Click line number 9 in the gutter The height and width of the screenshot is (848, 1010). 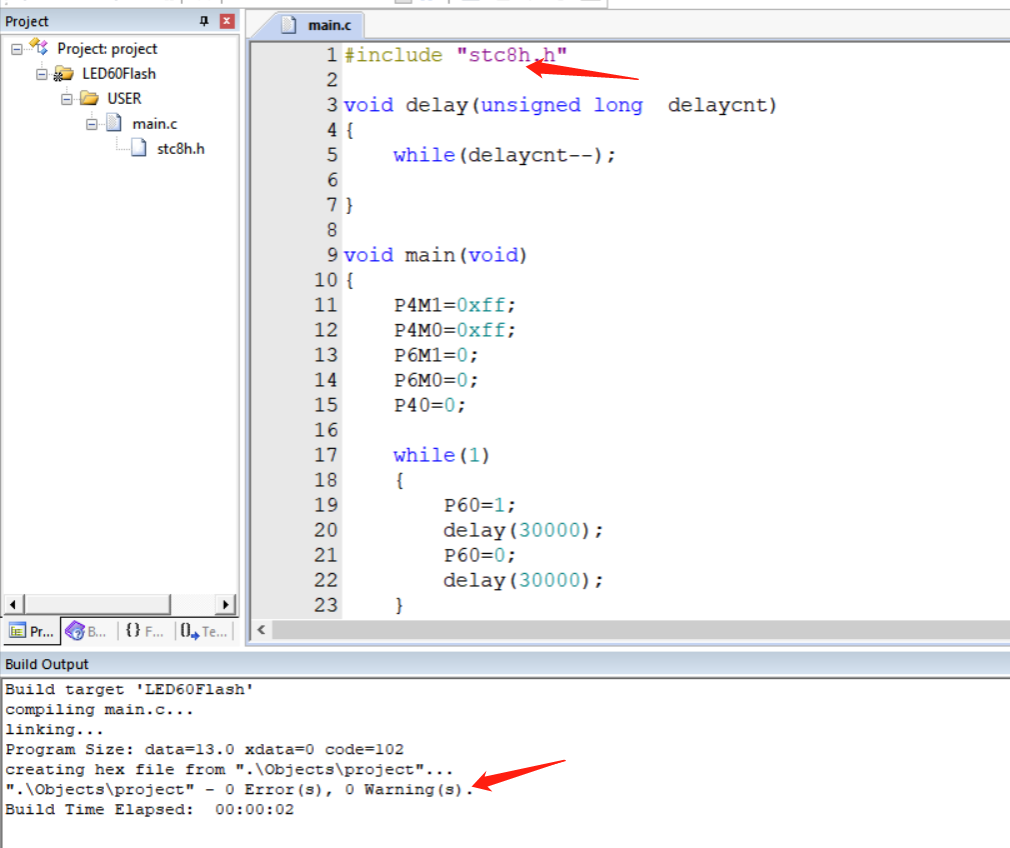pyautogui.click(x=332, y=255)
